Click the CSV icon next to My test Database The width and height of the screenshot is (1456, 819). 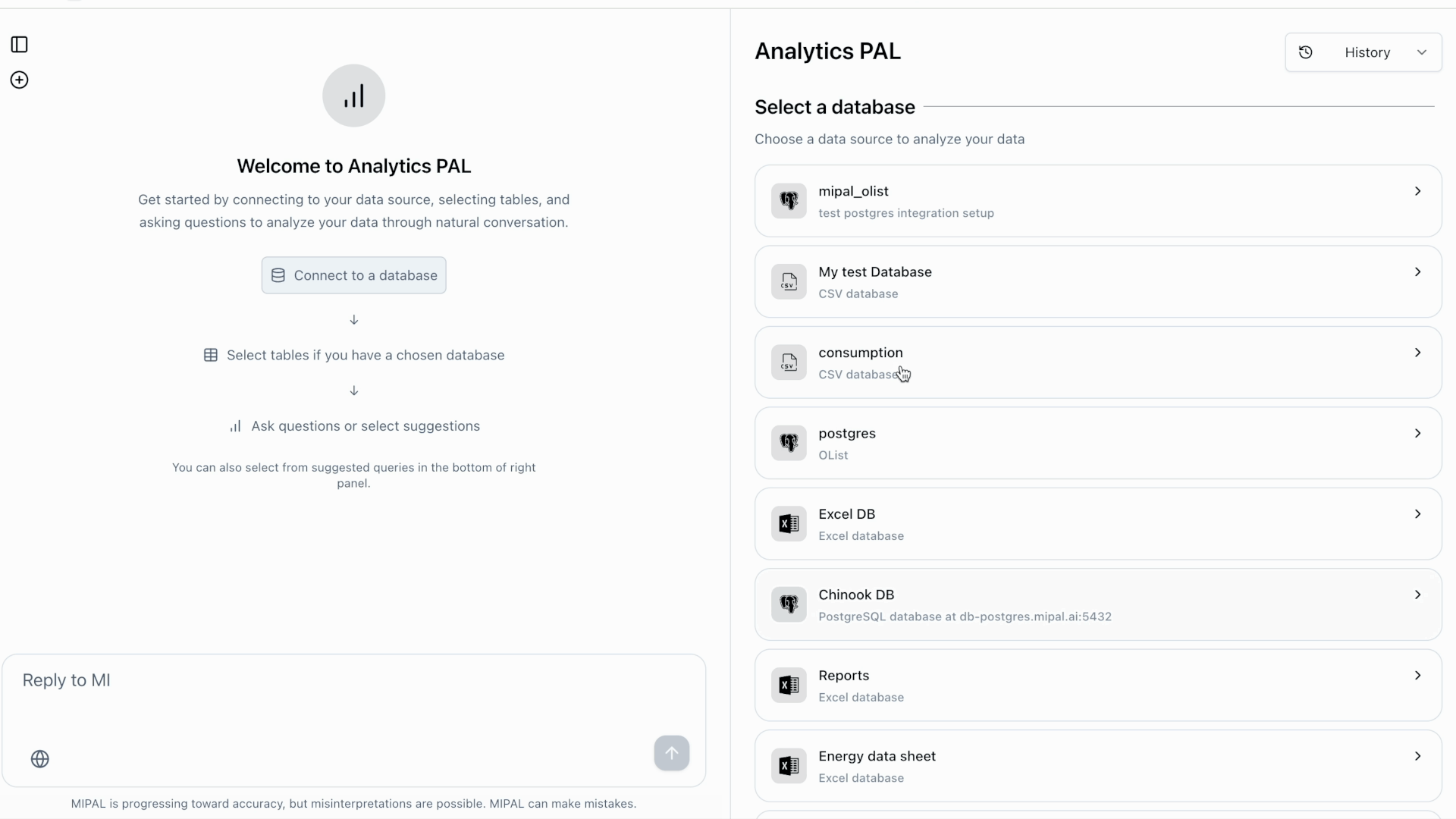(x=788, y=281)
